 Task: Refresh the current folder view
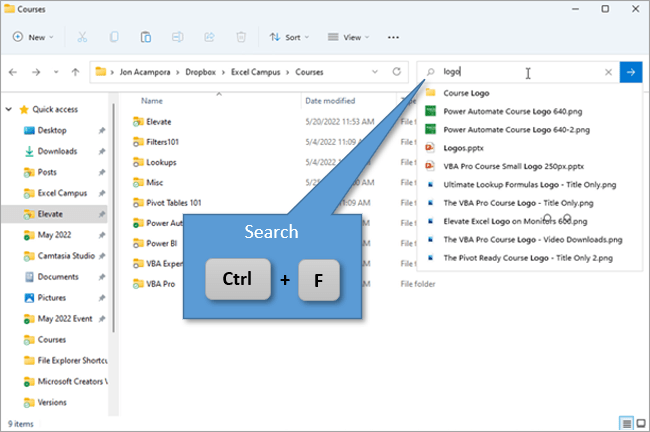point(397,72)
